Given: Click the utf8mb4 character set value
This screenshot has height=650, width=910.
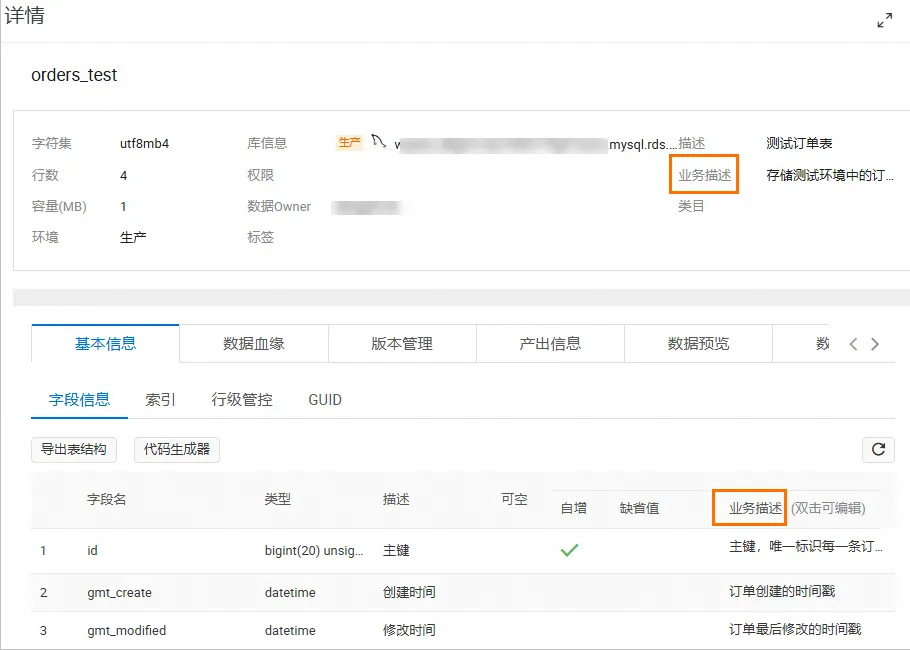Looking at the screenshot, I should [145, 143].
